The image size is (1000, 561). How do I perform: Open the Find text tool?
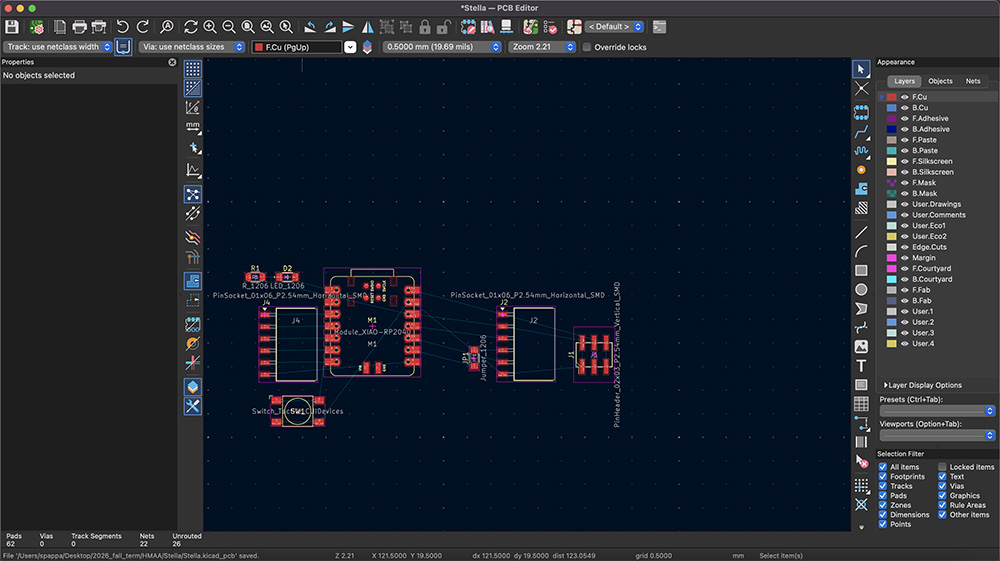click(166, 27)
